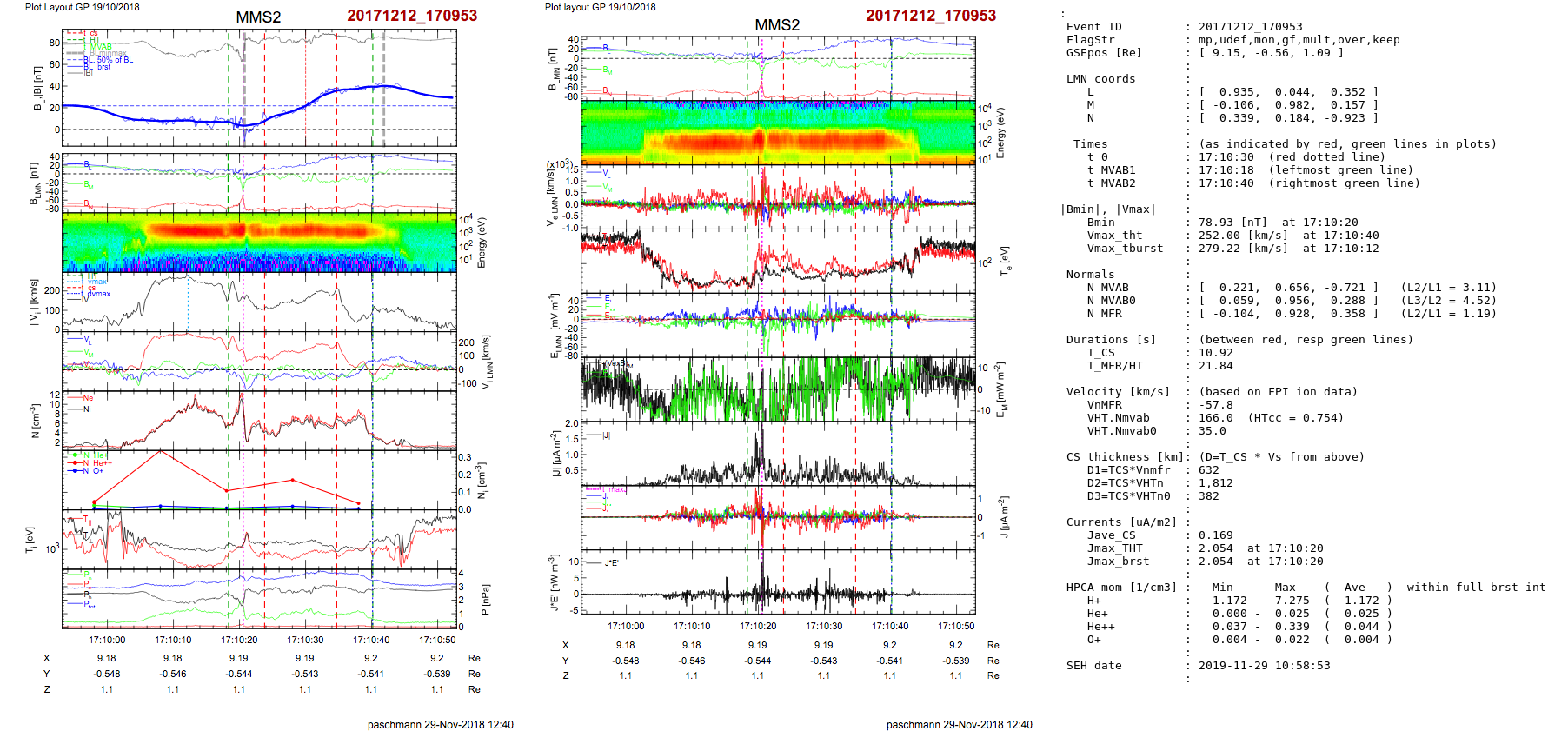Select the Jave_CS value 0.169

1216,535
